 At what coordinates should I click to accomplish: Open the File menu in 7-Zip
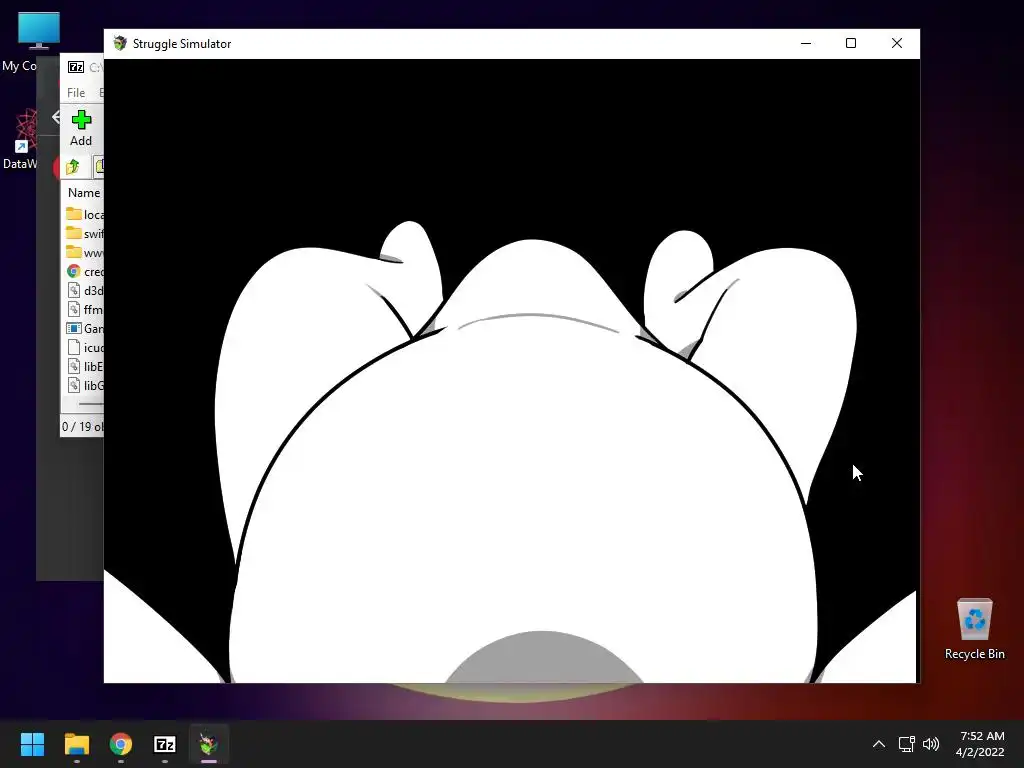coord(76,93)
